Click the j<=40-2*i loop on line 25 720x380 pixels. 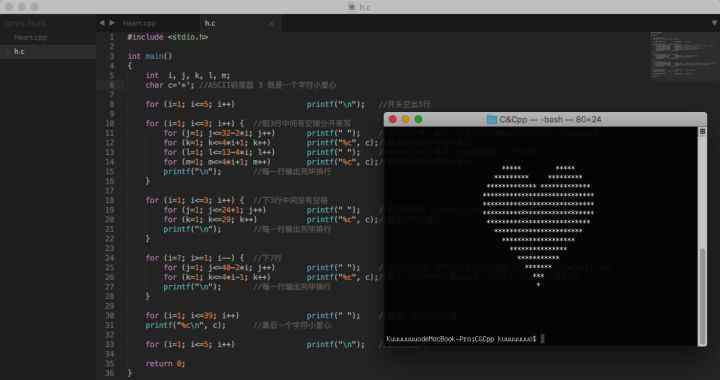pos(219,268)
